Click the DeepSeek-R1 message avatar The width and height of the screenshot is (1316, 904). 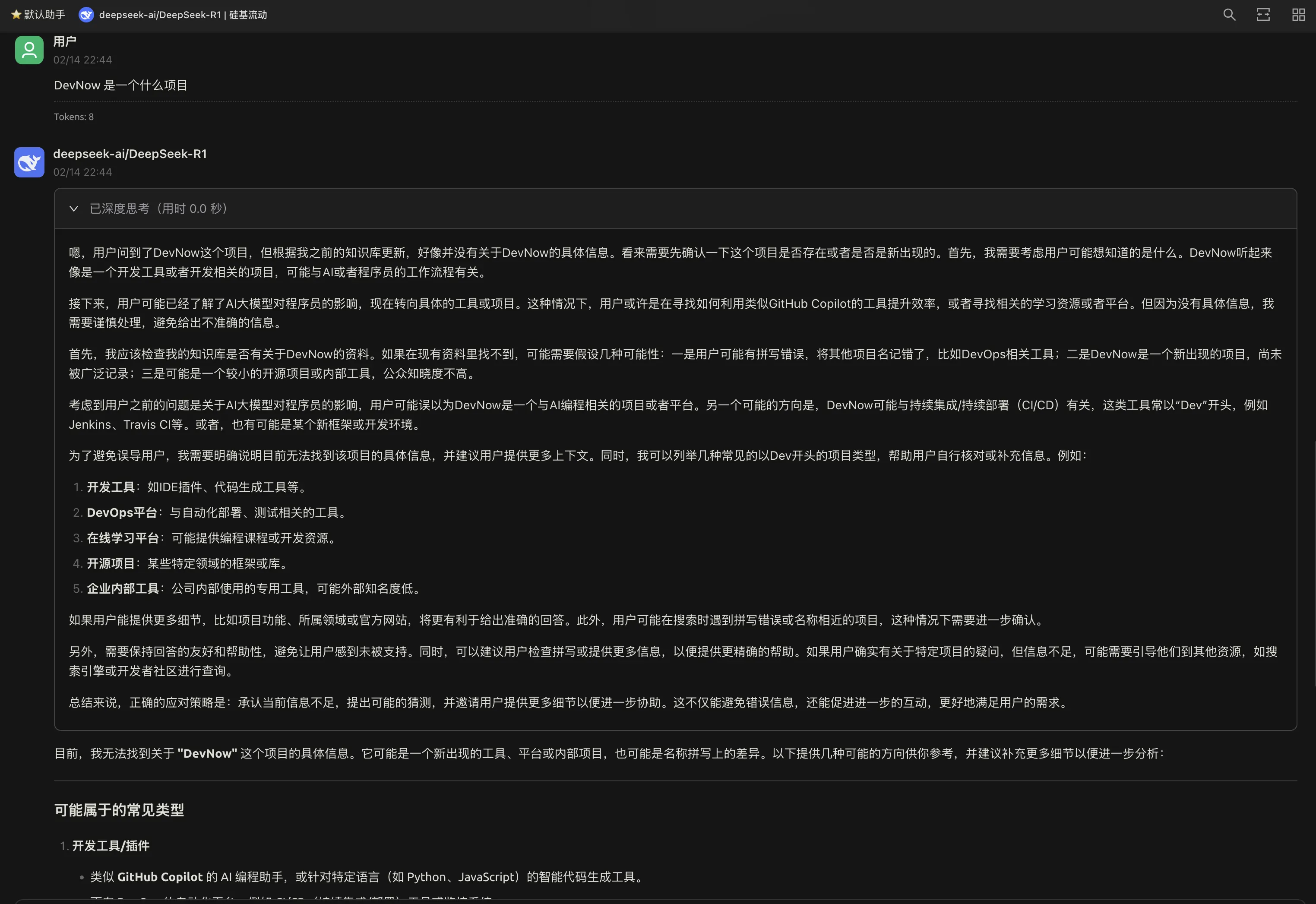pos(29,163)
